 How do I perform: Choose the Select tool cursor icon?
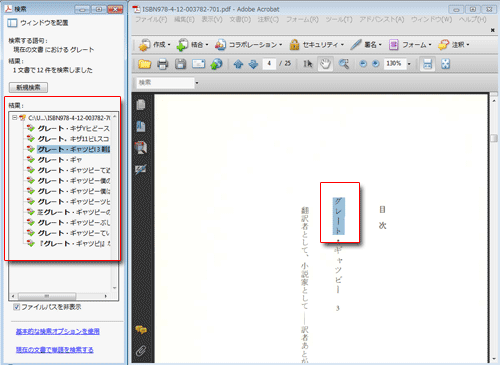pyautogui.click(x=308, y=64)
